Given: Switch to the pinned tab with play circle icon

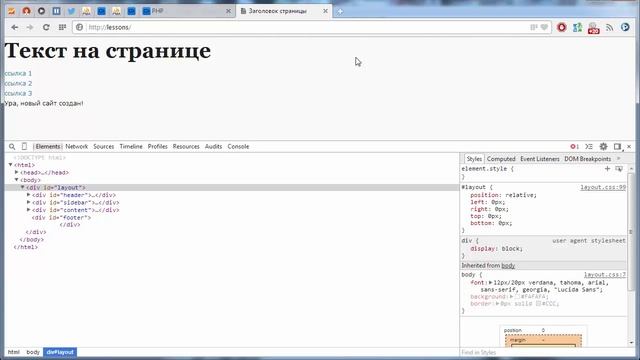Looking at the screenshot, I should click(x=42, y=11).
